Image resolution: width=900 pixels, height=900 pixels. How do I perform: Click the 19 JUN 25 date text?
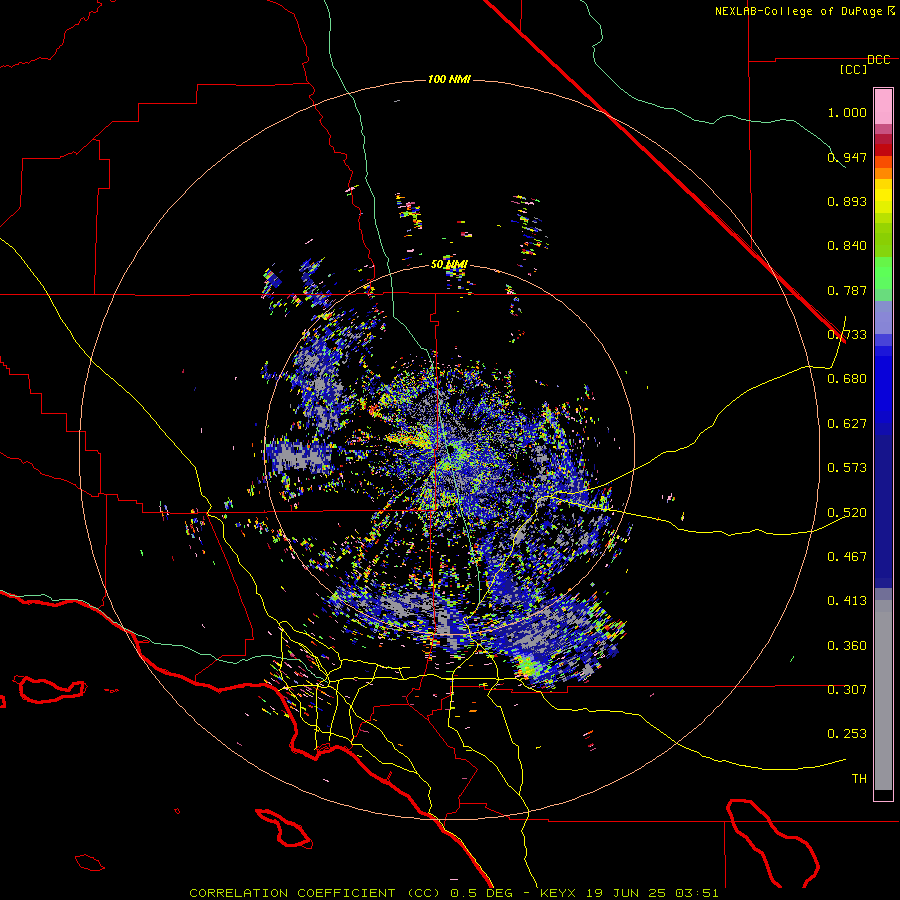pyautogui.click(x=626, y=893)
